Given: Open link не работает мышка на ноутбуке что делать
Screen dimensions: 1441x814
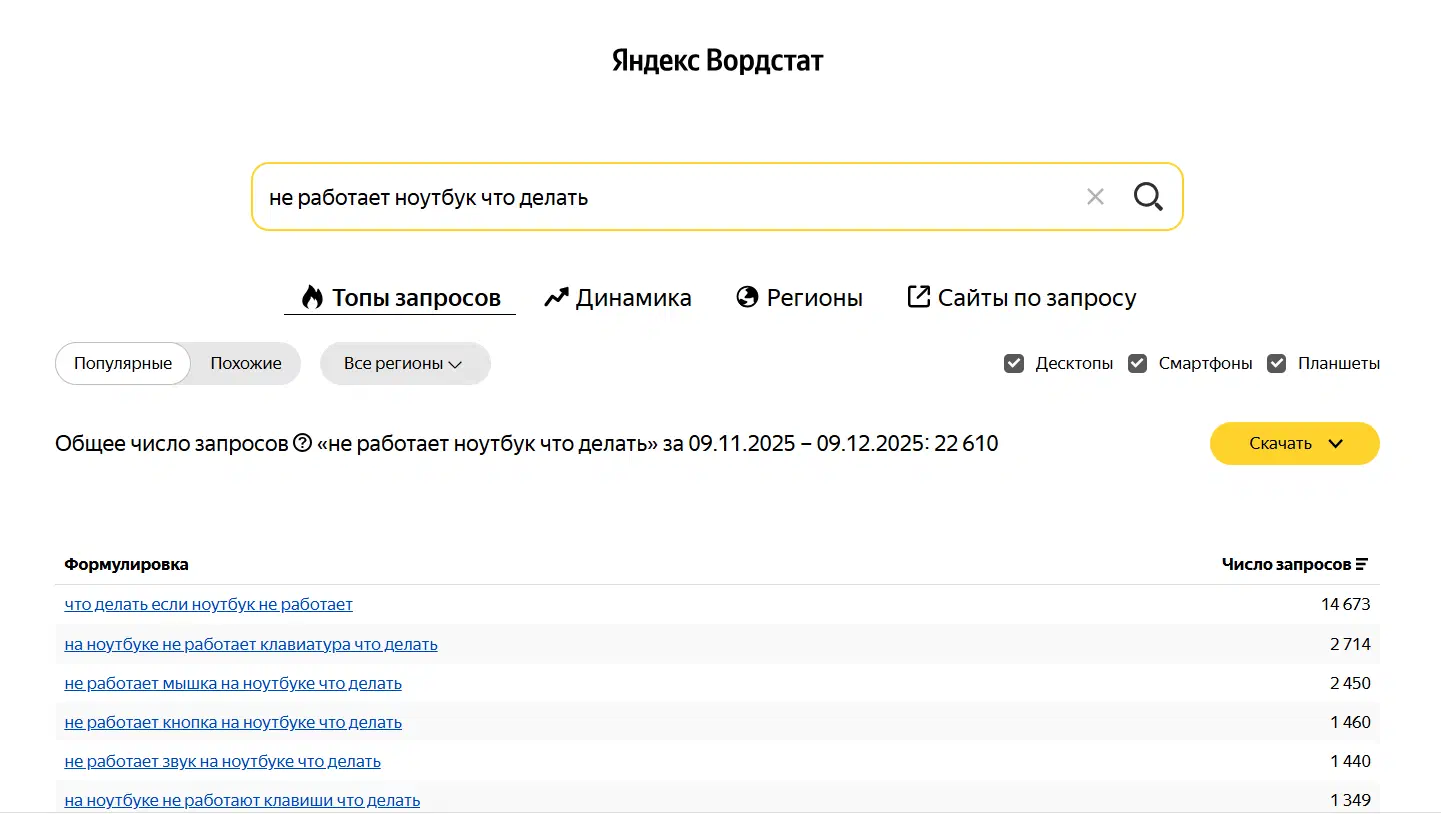Looking at the screenshot, I should (233, 683).
